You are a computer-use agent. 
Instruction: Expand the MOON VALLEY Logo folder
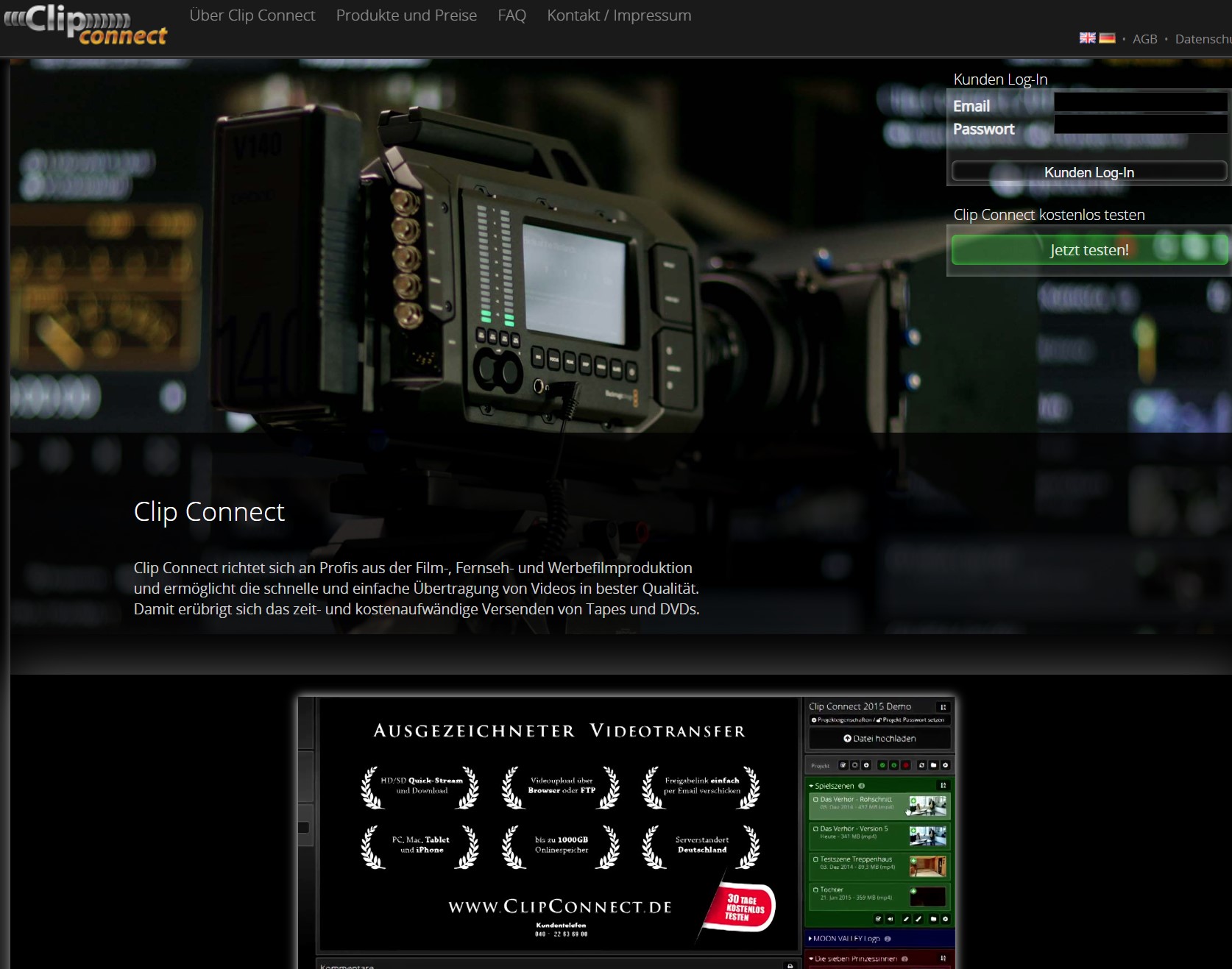click(x=810, y=939)
